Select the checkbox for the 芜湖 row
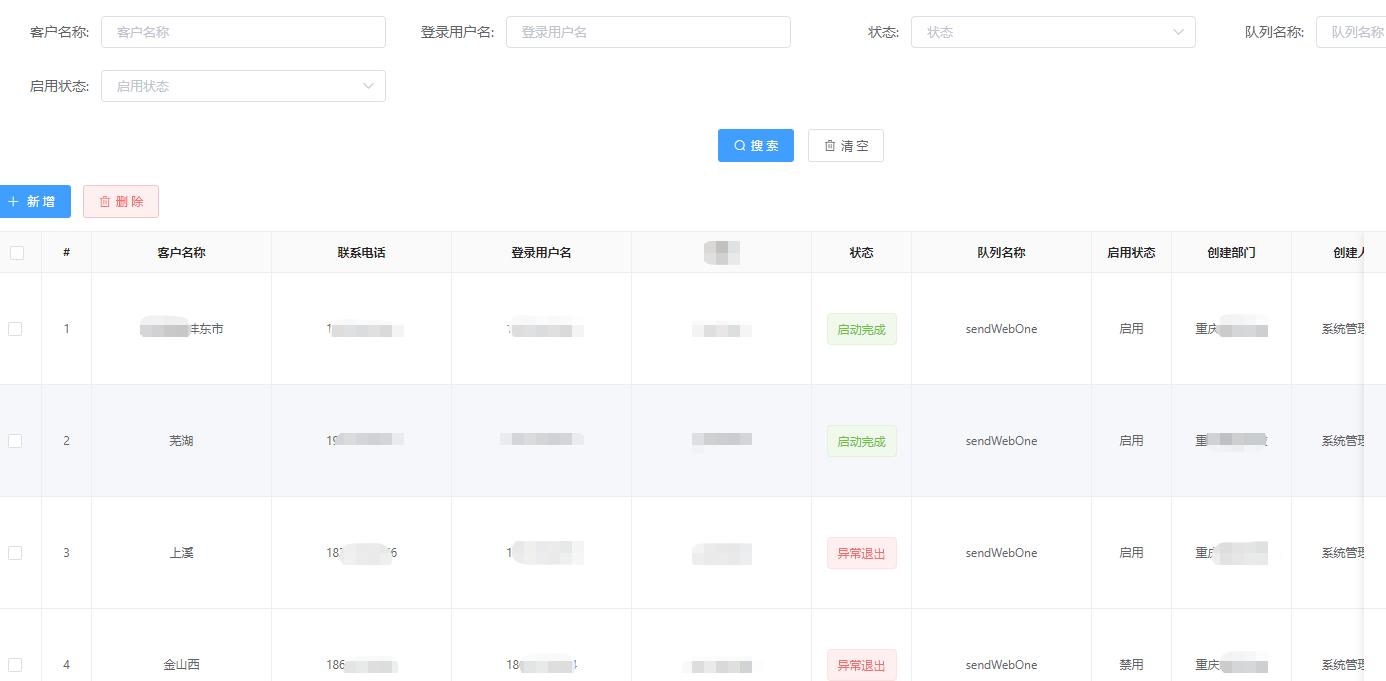 pyautogui.click(x=15, y=441)
